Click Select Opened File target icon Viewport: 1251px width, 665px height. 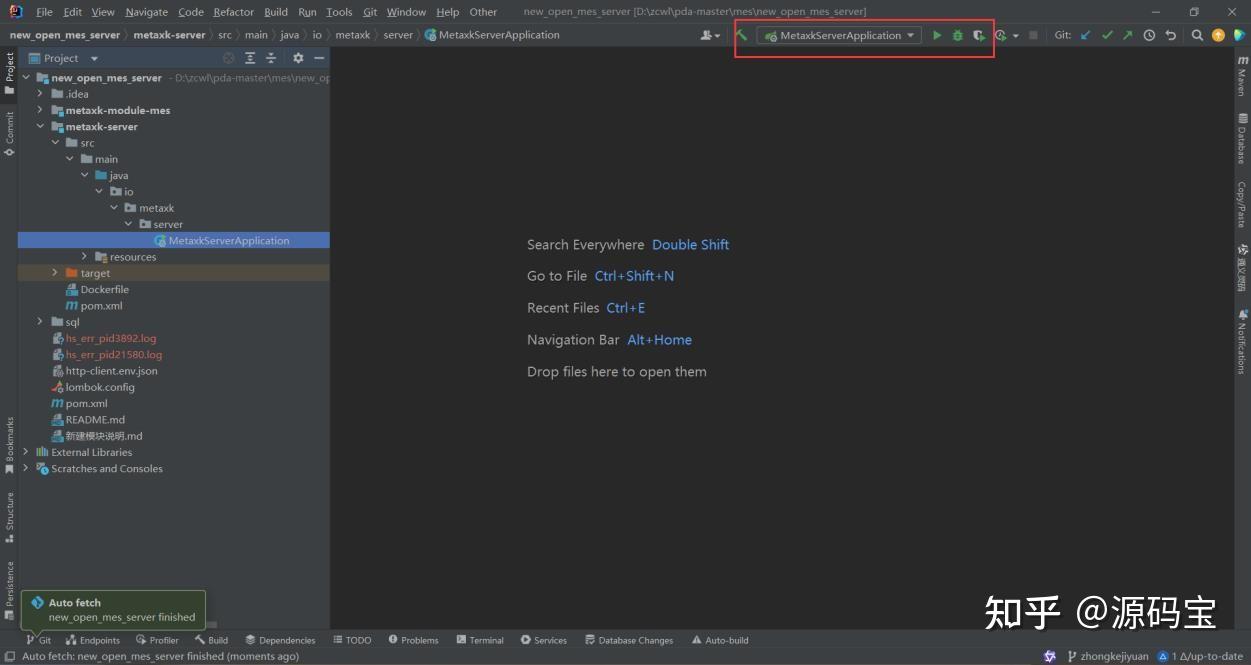pos(229,58)
